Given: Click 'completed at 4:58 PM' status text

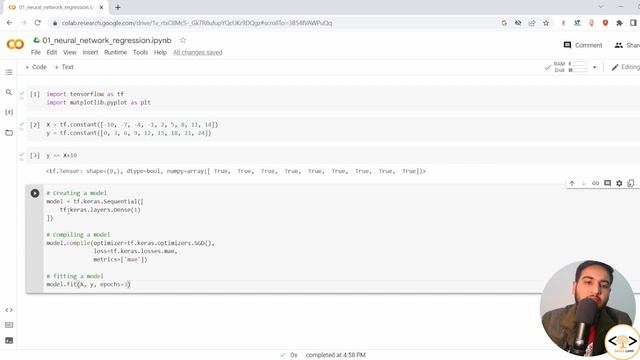Looking at the screenshot, I should pos(336,355).
